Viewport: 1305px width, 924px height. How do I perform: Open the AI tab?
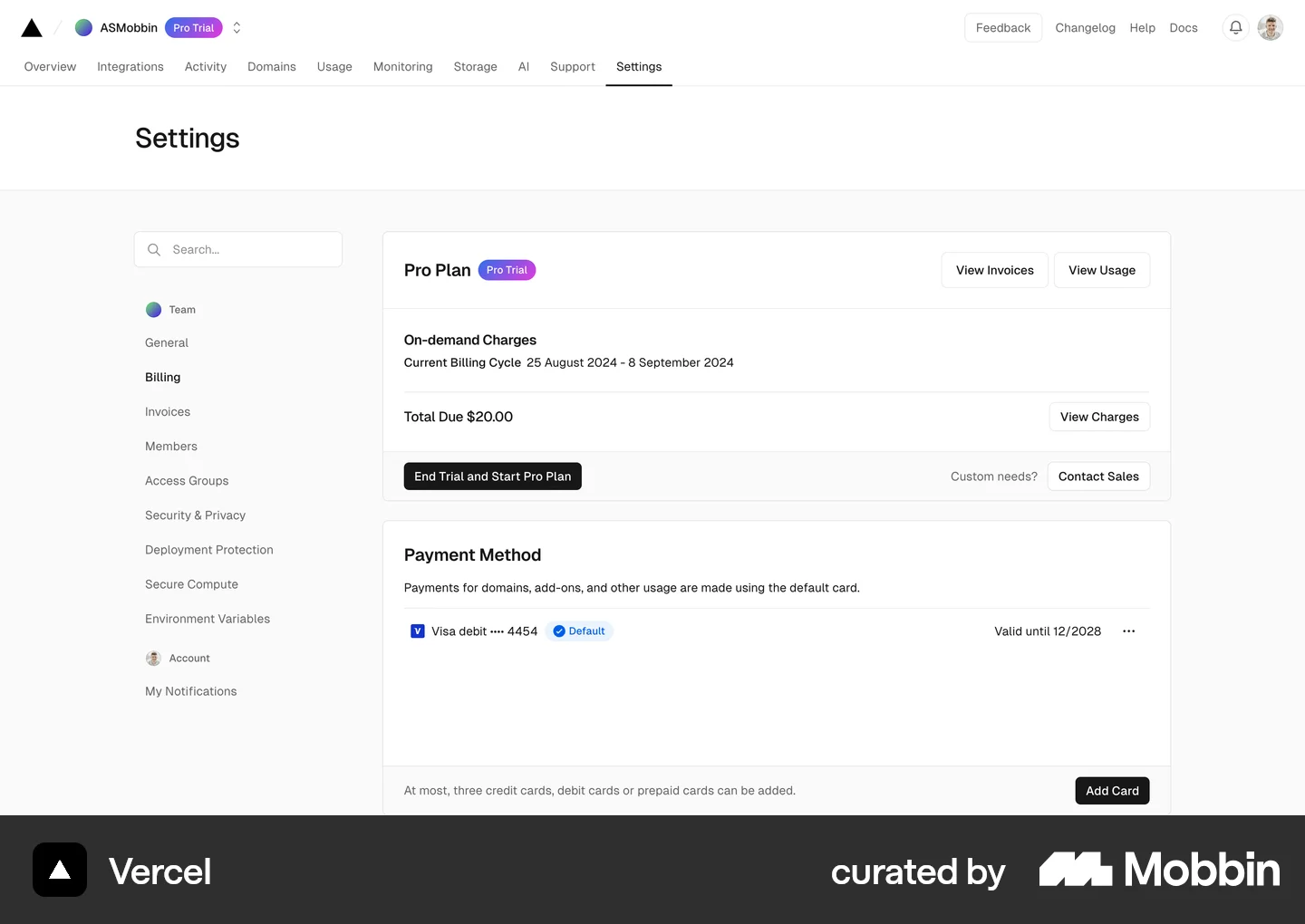coord(524,67)
